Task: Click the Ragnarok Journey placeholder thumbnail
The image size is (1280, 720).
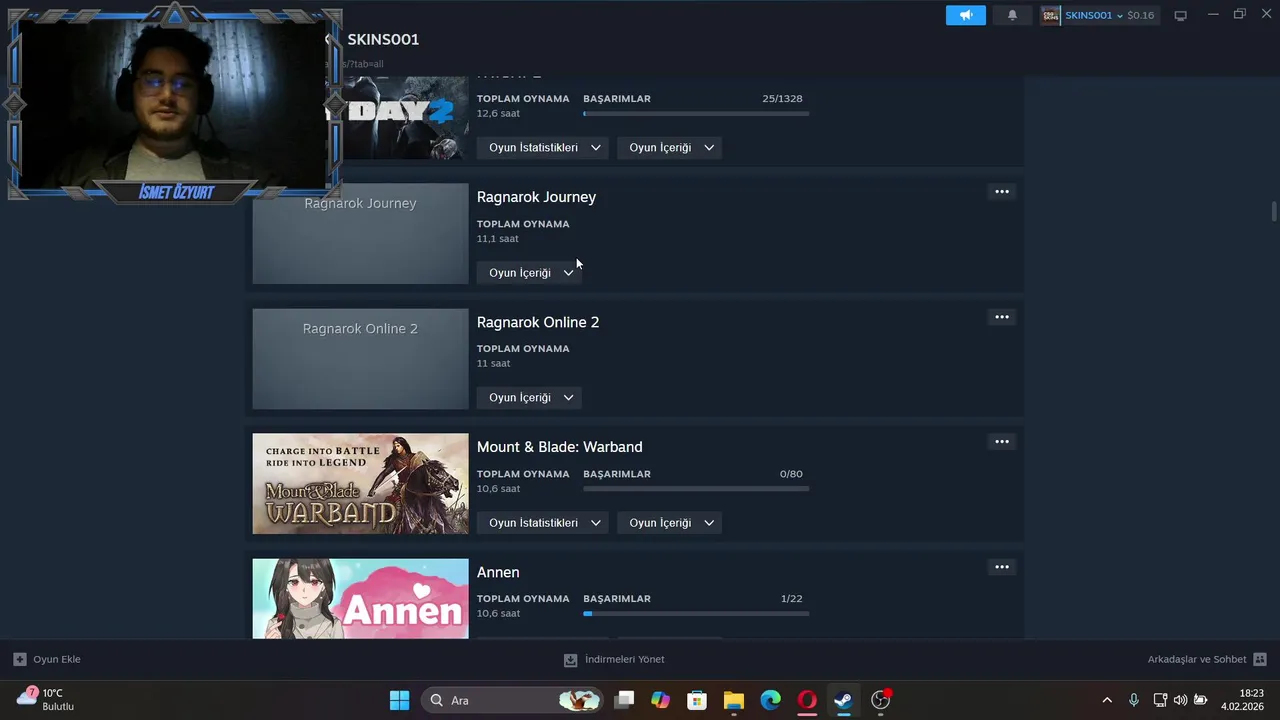Action: click(x=360, y=233)
